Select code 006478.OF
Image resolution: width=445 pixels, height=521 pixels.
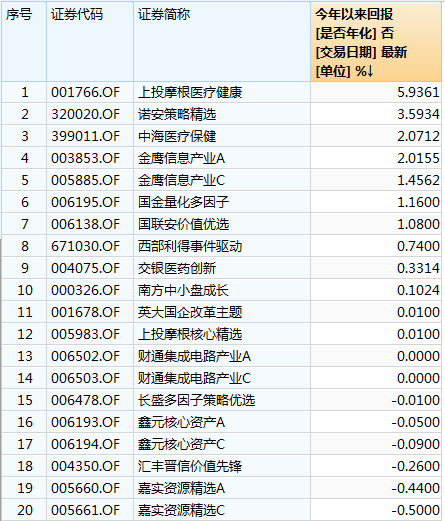pyautogui.click(x=85, y=400)
